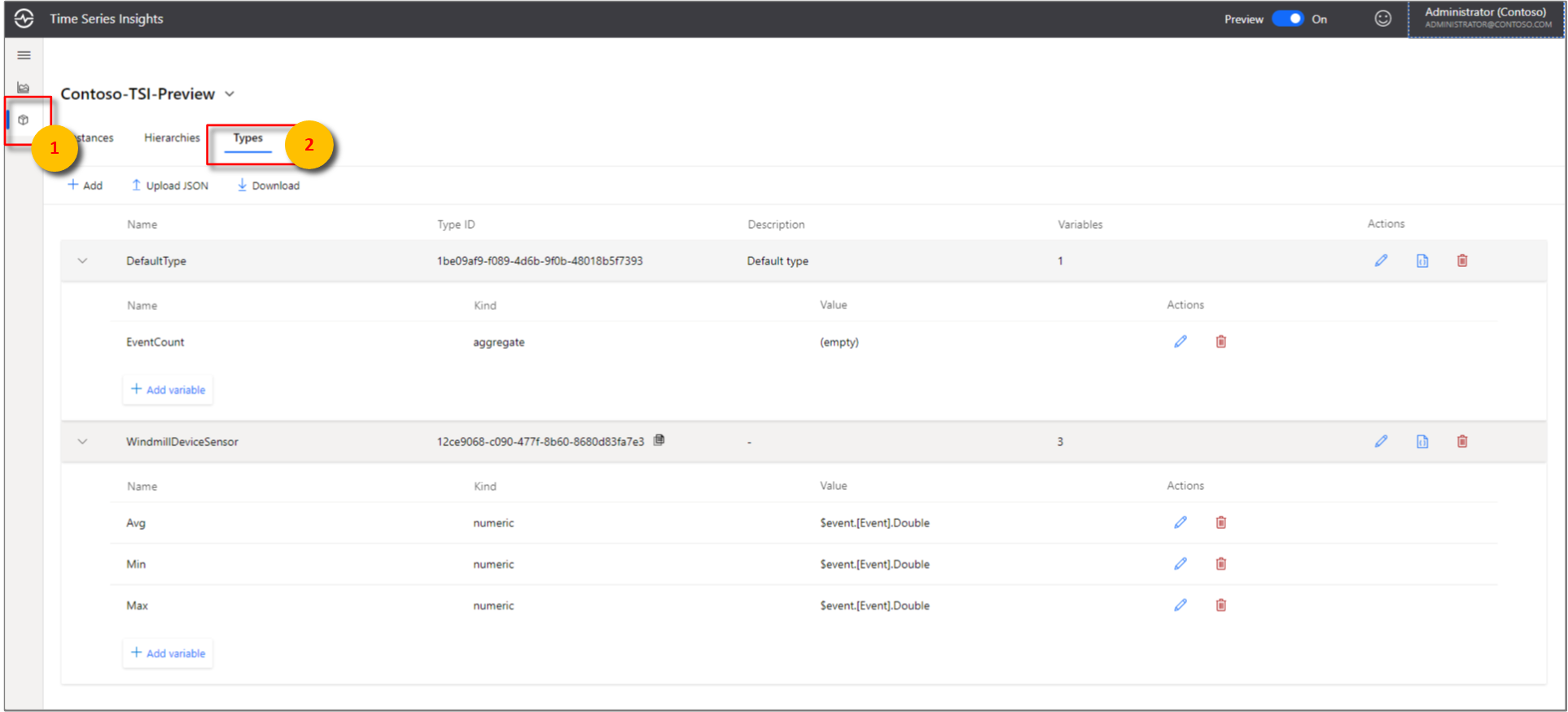
Task: Collapse the DefaultType row
Action: click(82, 261)
